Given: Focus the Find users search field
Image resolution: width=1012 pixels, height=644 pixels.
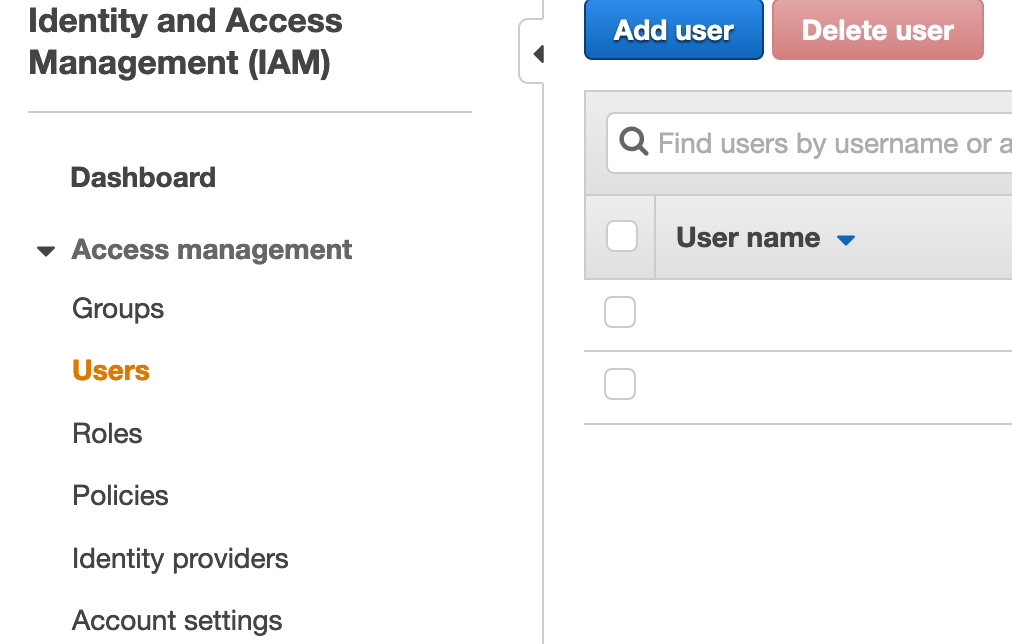Looking at the screenshot, I should [x=809, y=143].
